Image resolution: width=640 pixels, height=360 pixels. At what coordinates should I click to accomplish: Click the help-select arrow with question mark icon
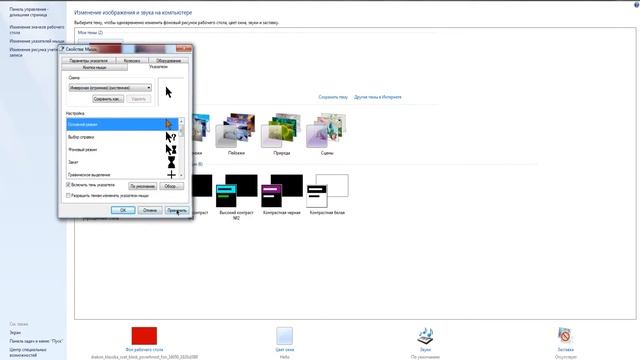coord(171,137)
